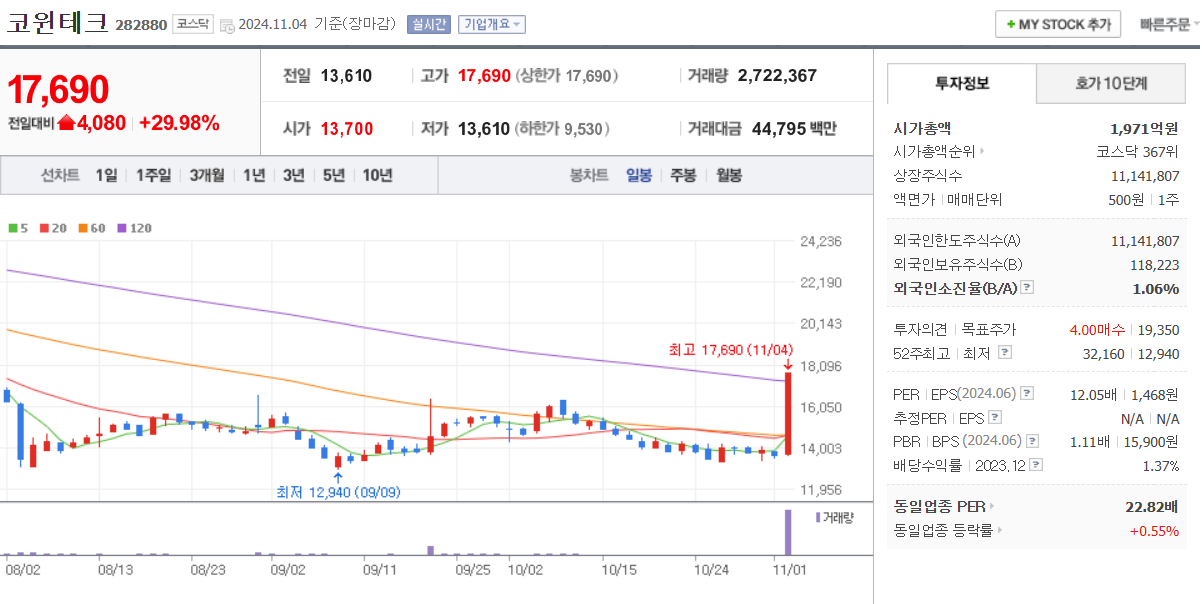
Task: Click 동일업종 PER value 22.82배
Action: click(x=1152, y=507)
